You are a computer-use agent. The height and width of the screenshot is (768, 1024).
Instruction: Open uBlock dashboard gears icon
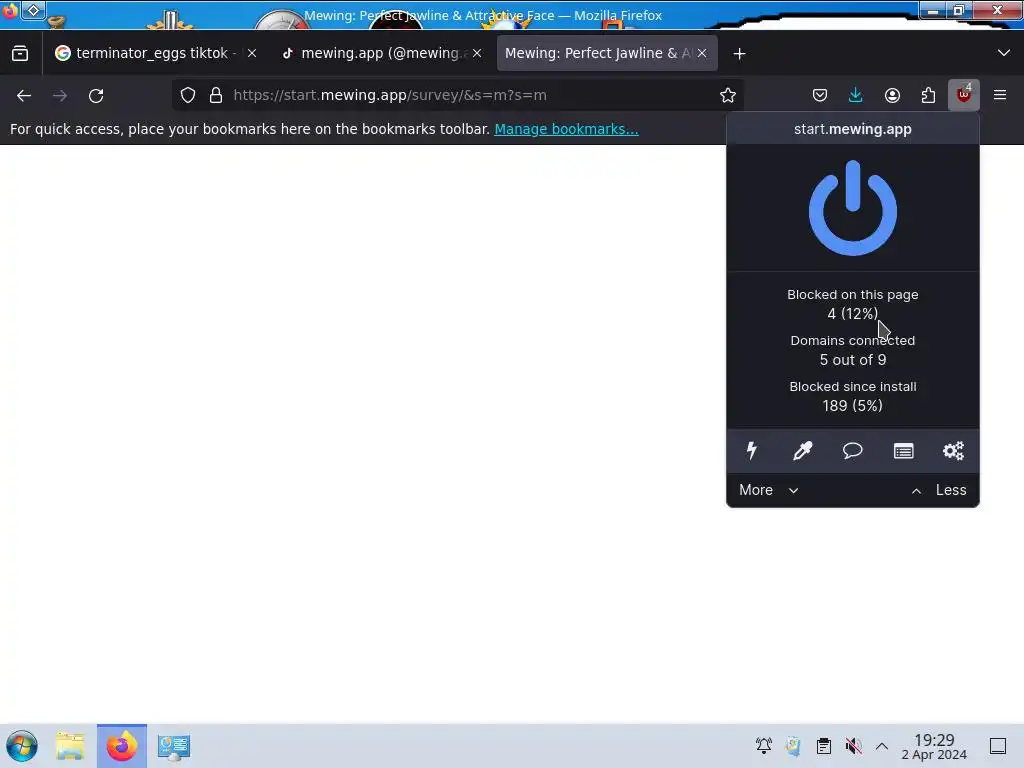point(953,451)
